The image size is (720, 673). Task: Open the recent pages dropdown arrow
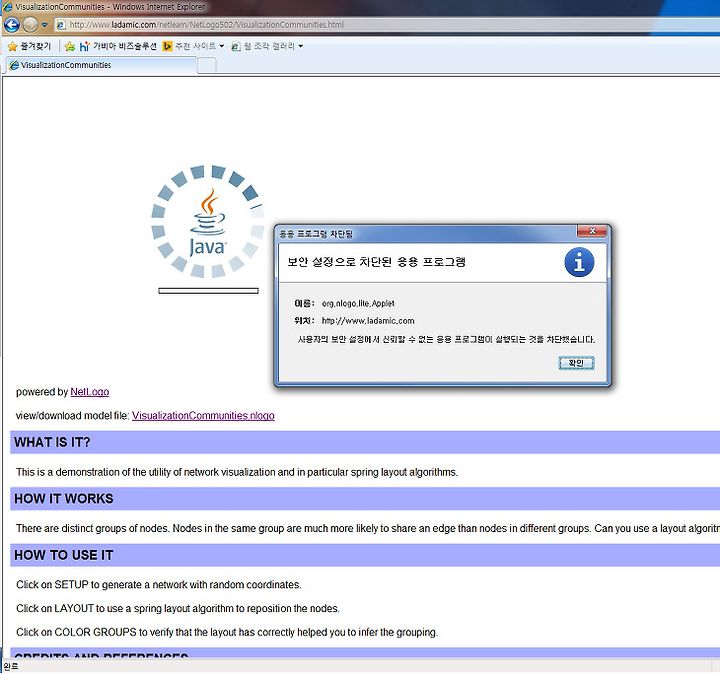[45, 25]
